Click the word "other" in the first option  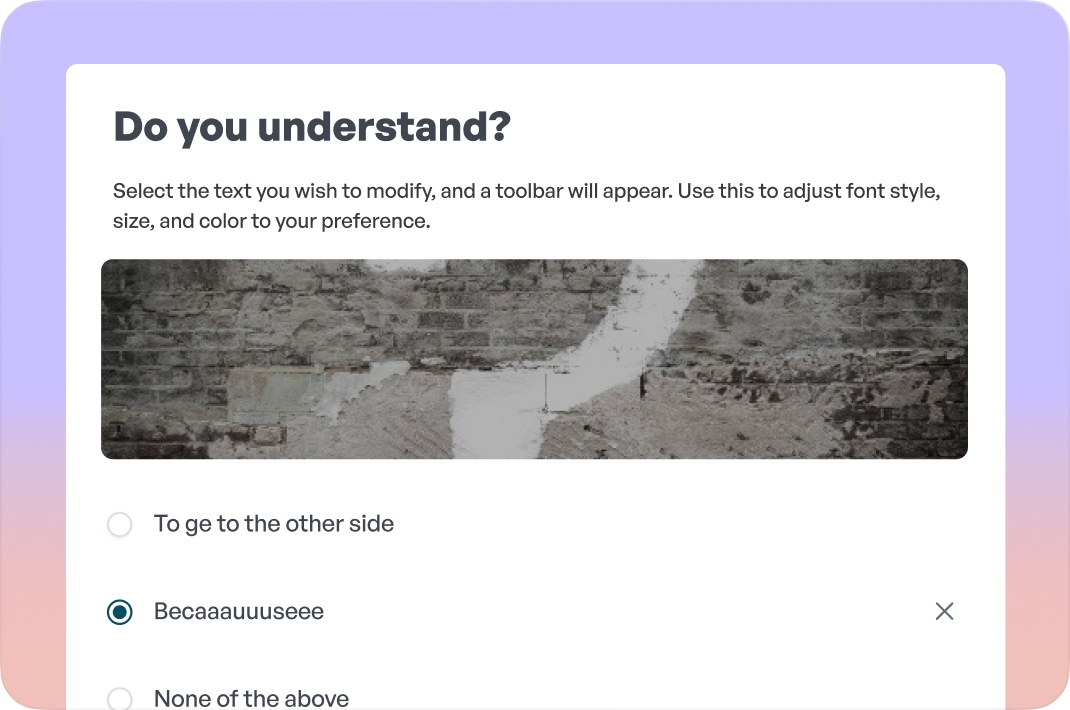pyautogui.click(x=313, y=524)
